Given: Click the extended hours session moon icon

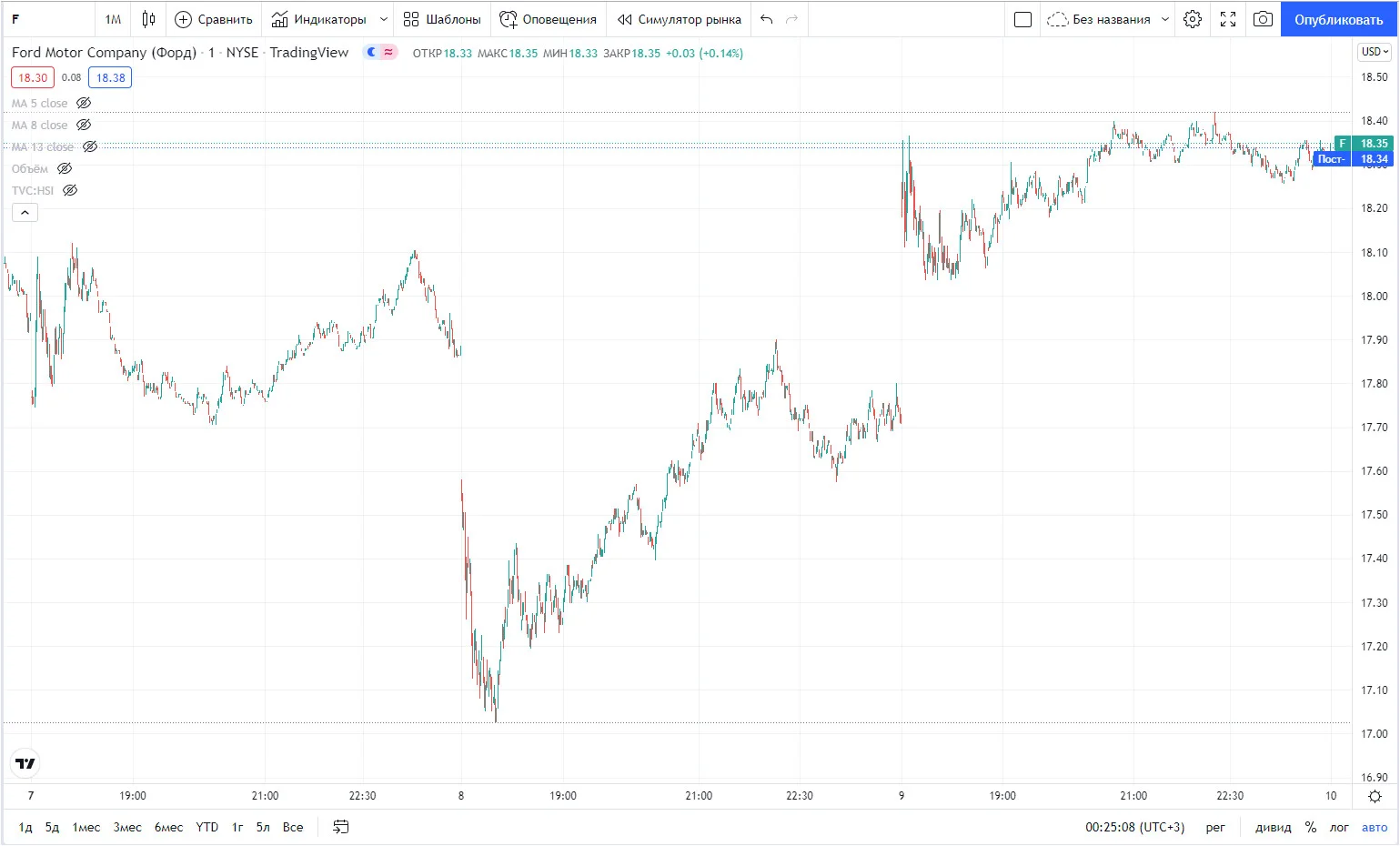Looking at the screenshot, I should [x=371, y=52].
